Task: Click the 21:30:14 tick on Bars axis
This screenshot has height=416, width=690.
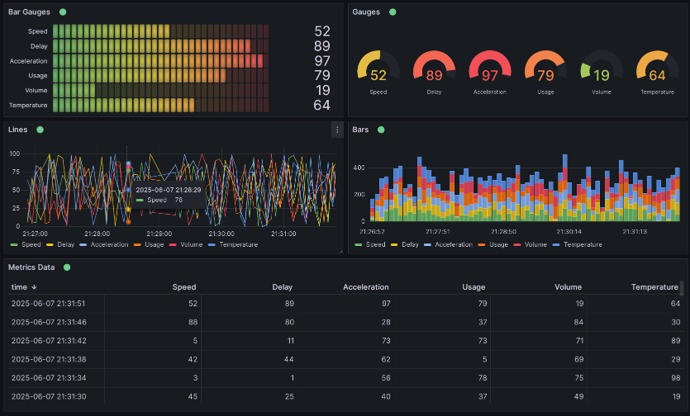Action: pos(569,232)
